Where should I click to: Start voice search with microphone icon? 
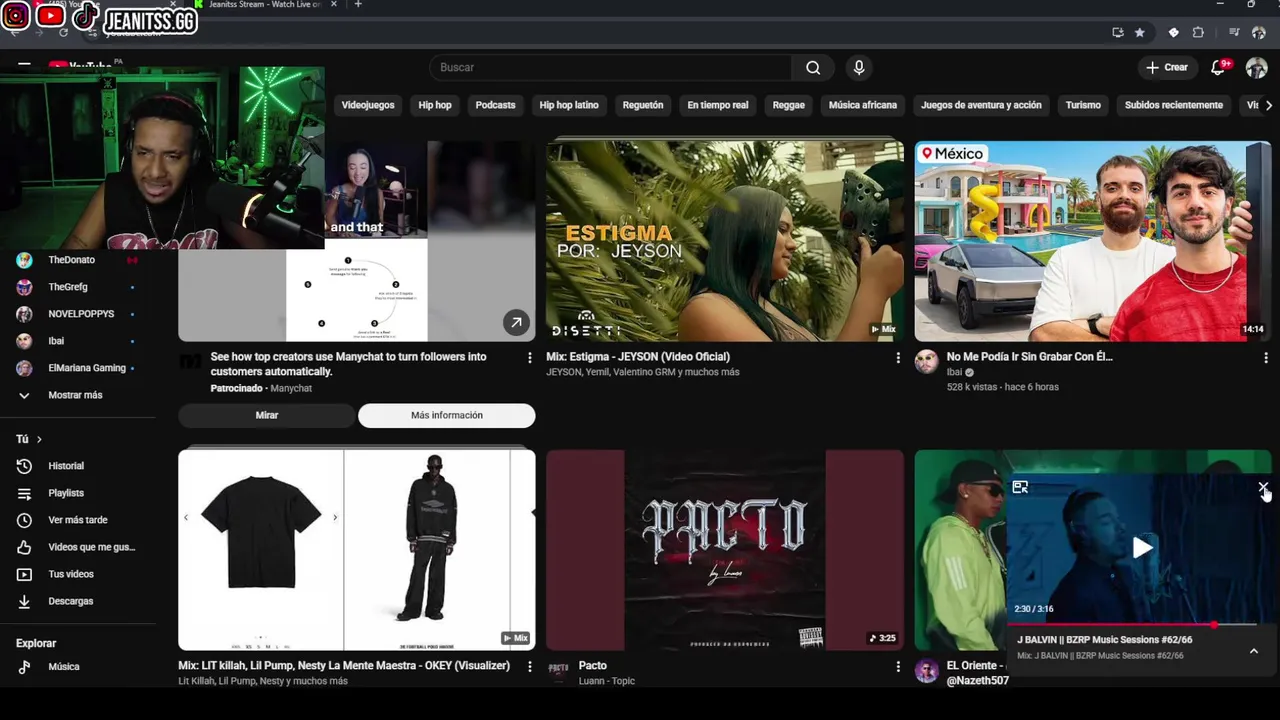(x=858, y=68)
